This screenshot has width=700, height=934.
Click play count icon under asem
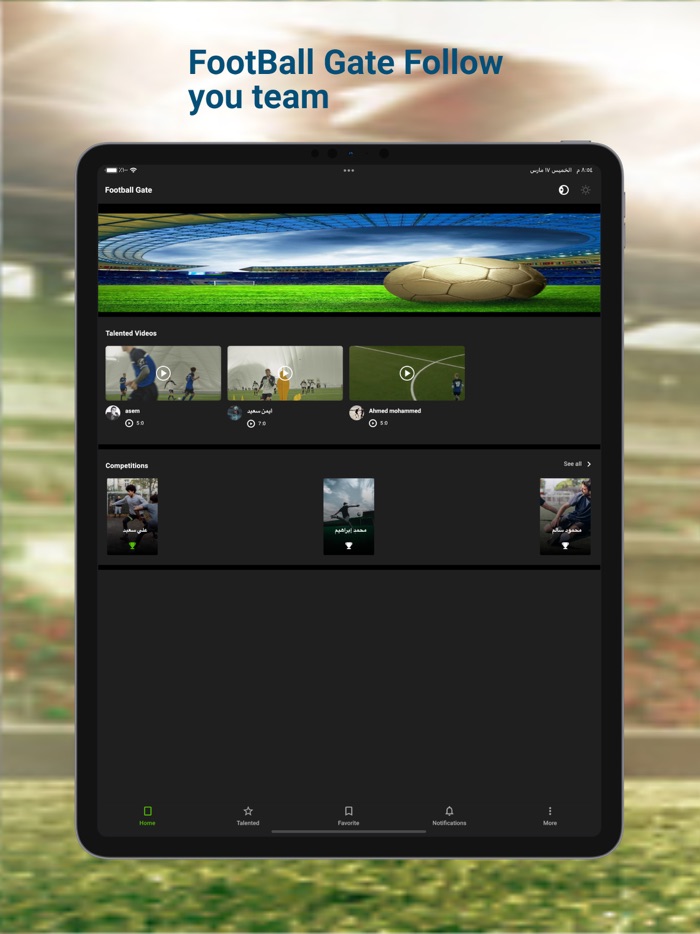[129, 424]
